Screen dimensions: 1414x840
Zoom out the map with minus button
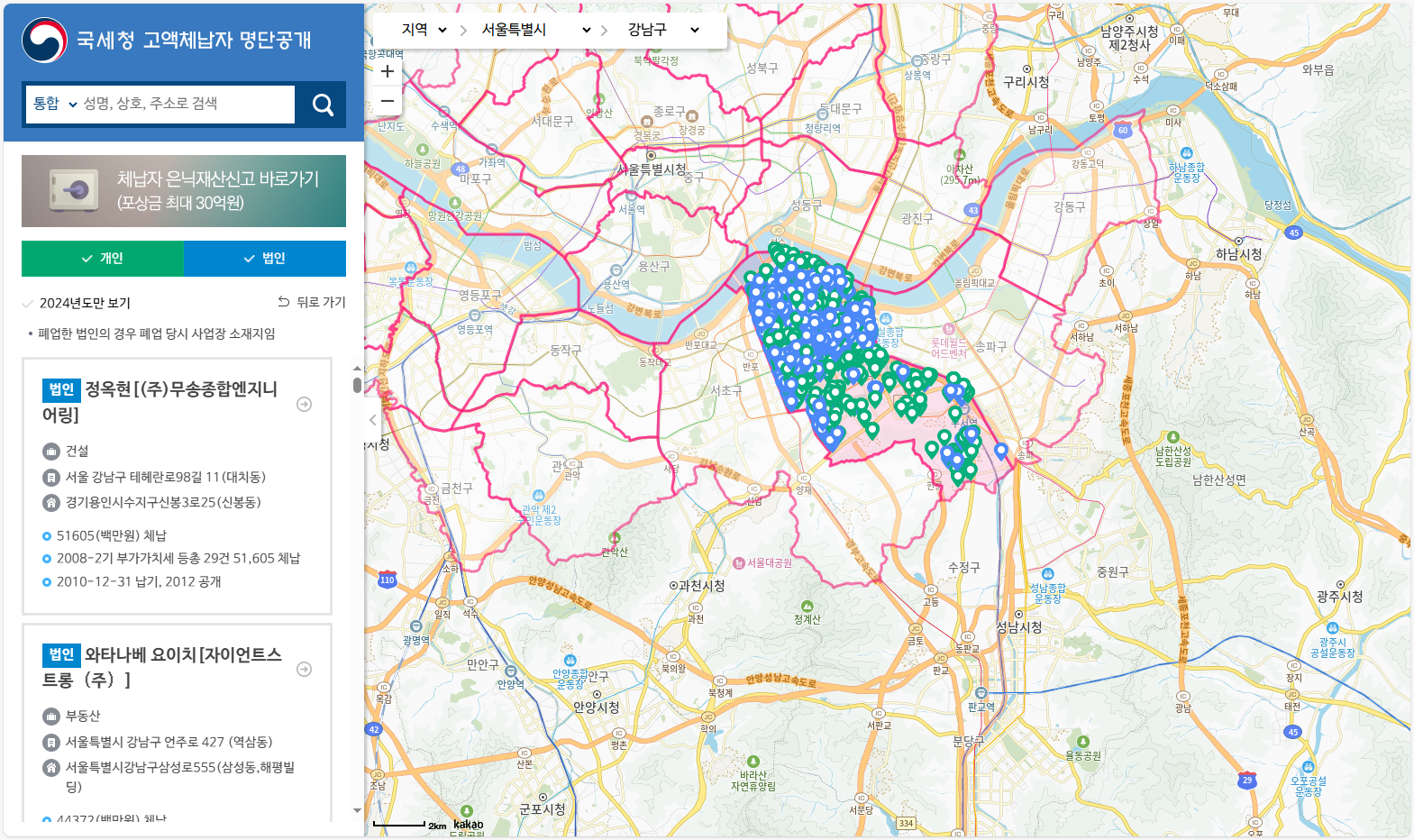388,101
